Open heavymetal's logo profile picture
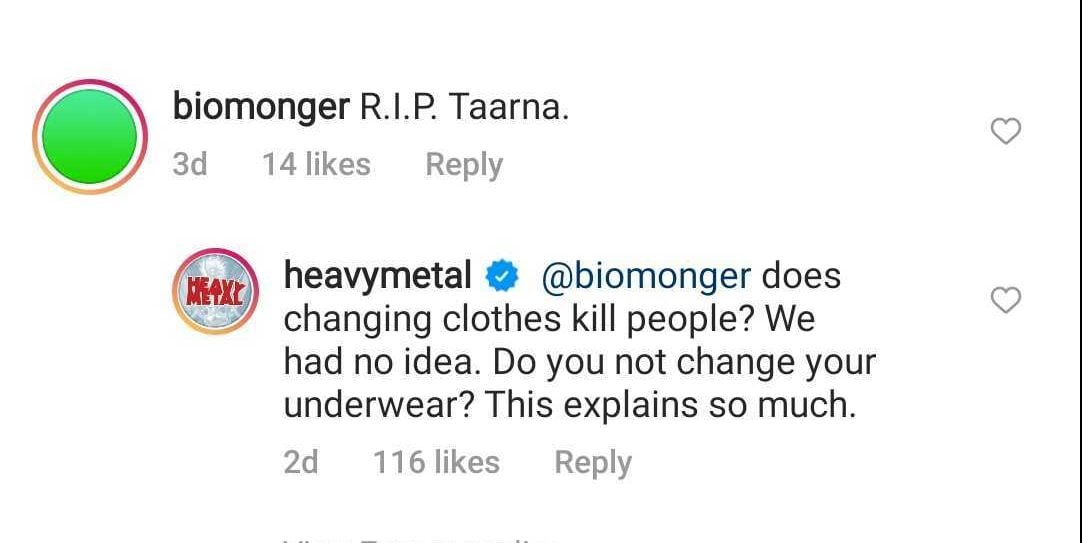This screenshot has width=1082, height=543. click(217, 291)
